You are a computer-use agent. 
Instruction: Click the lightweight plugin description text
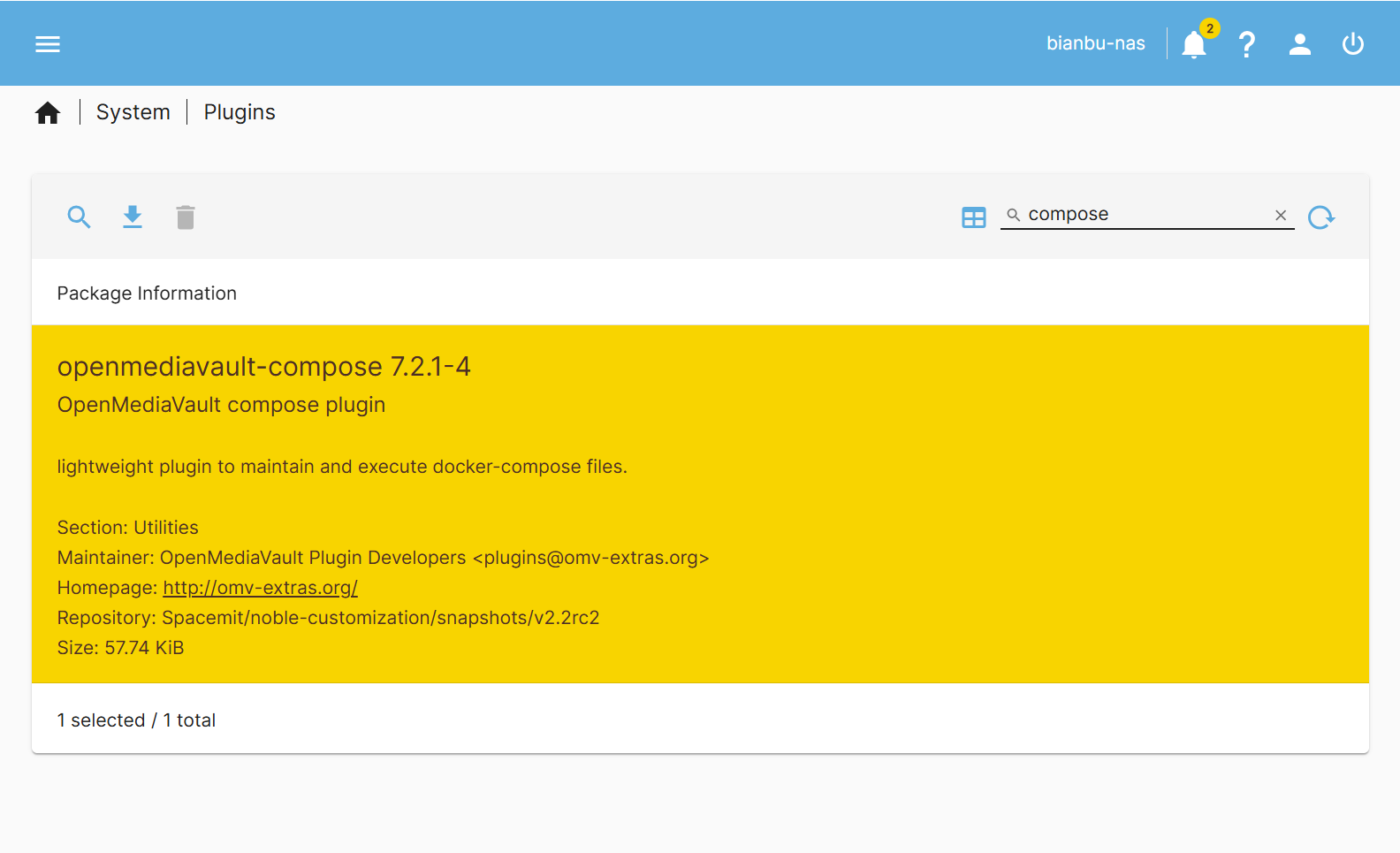pyautogui.click(x=342, y=467)
